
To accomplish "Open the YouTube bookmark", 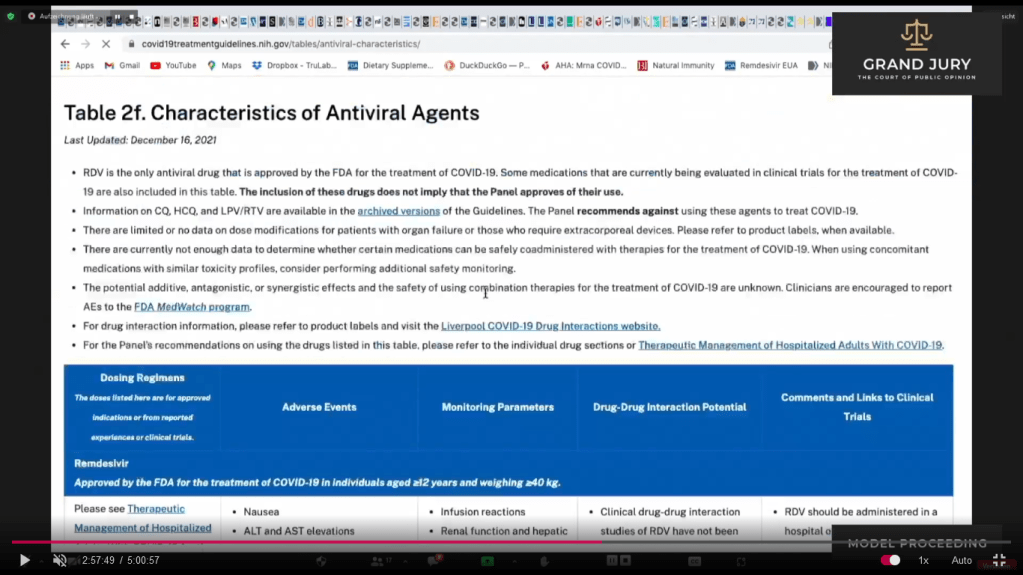I will (x=173, y=66).
